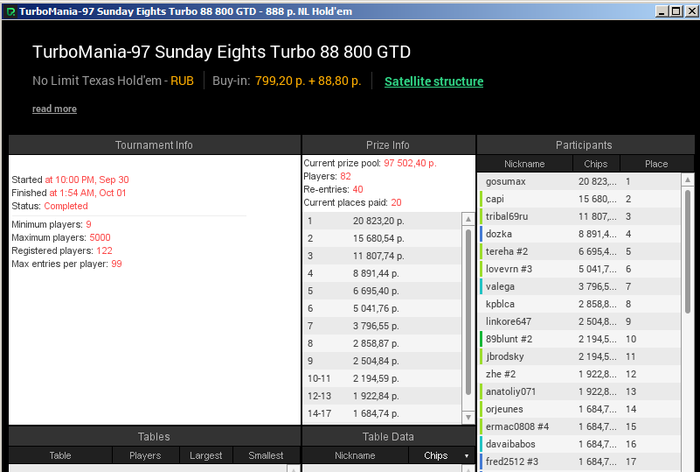Sort participants by Chips column header
Screen dimensions: 700x472
[596, 164]
